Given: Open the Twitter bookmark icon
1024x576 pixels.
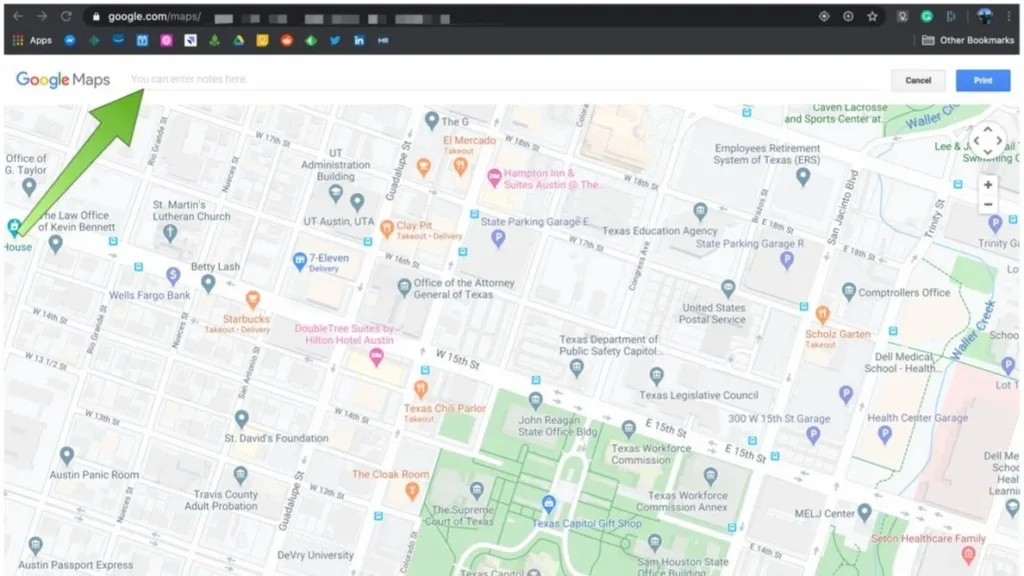Looking at the screenshot, I should (x=335, y=40).
